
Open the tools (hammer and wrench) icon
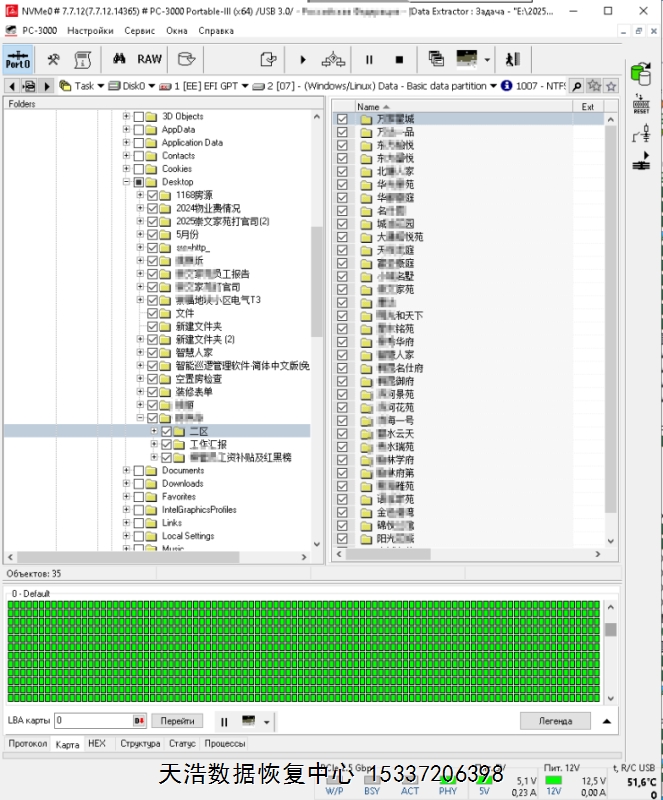point(53,59)
